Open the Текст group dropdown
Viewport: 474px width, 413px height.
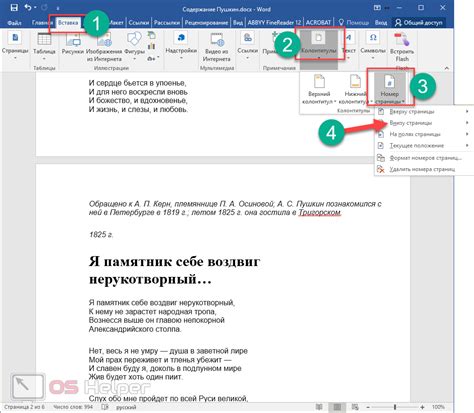(349, 47)
